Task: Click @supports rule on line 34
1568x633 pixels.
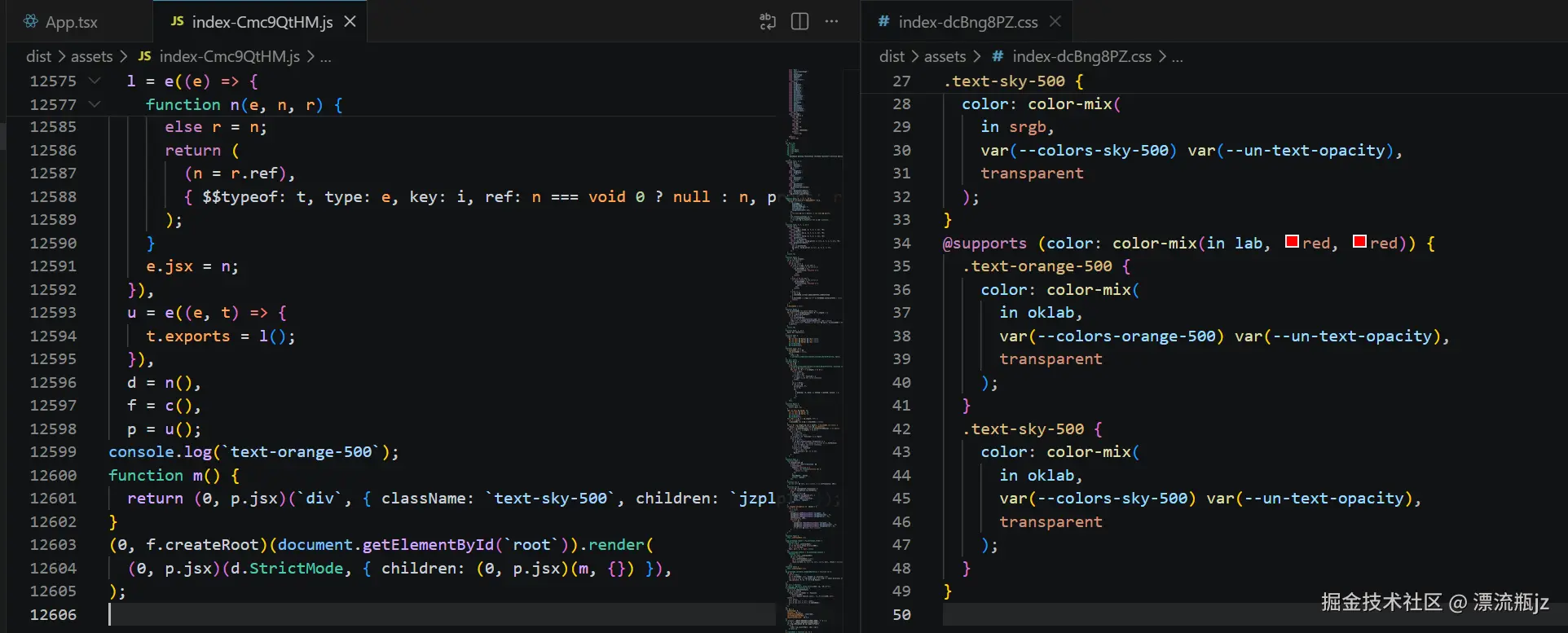Action: [x=984, y=244]
